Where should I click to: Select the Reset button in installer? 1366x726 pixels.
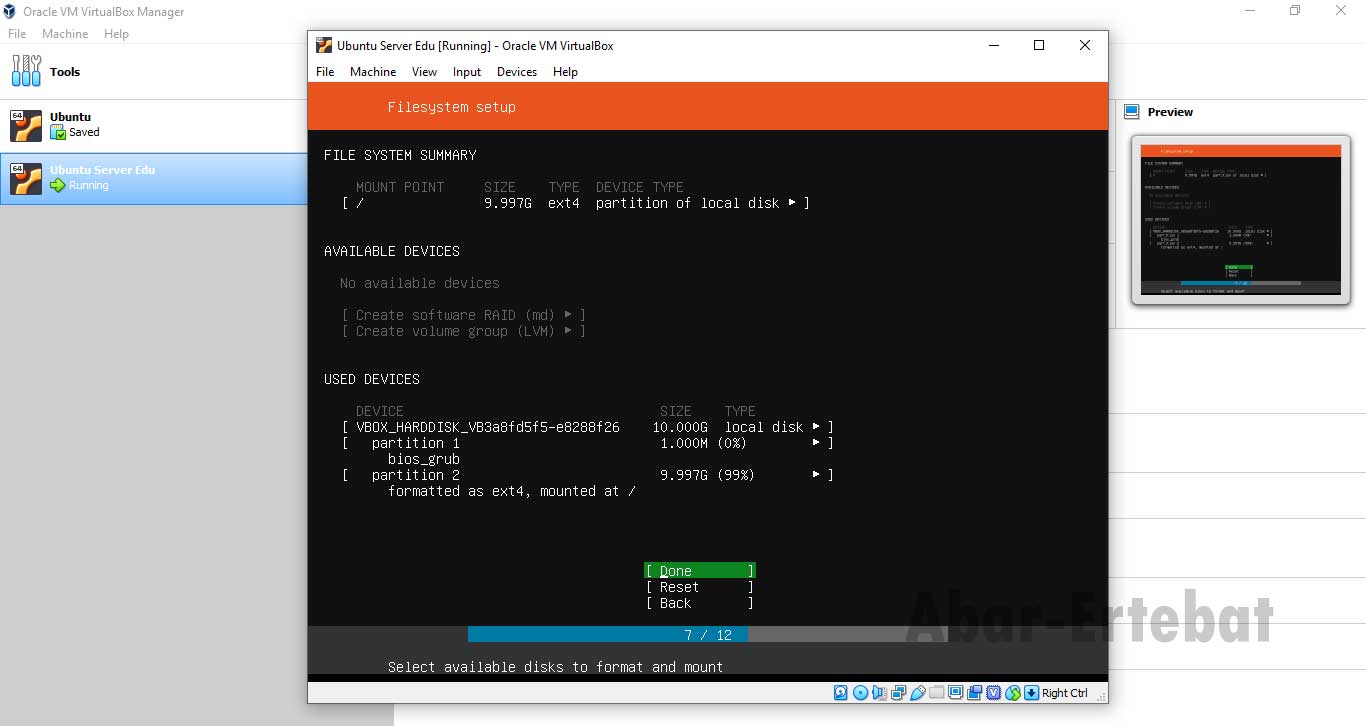(x=700, y=587)
